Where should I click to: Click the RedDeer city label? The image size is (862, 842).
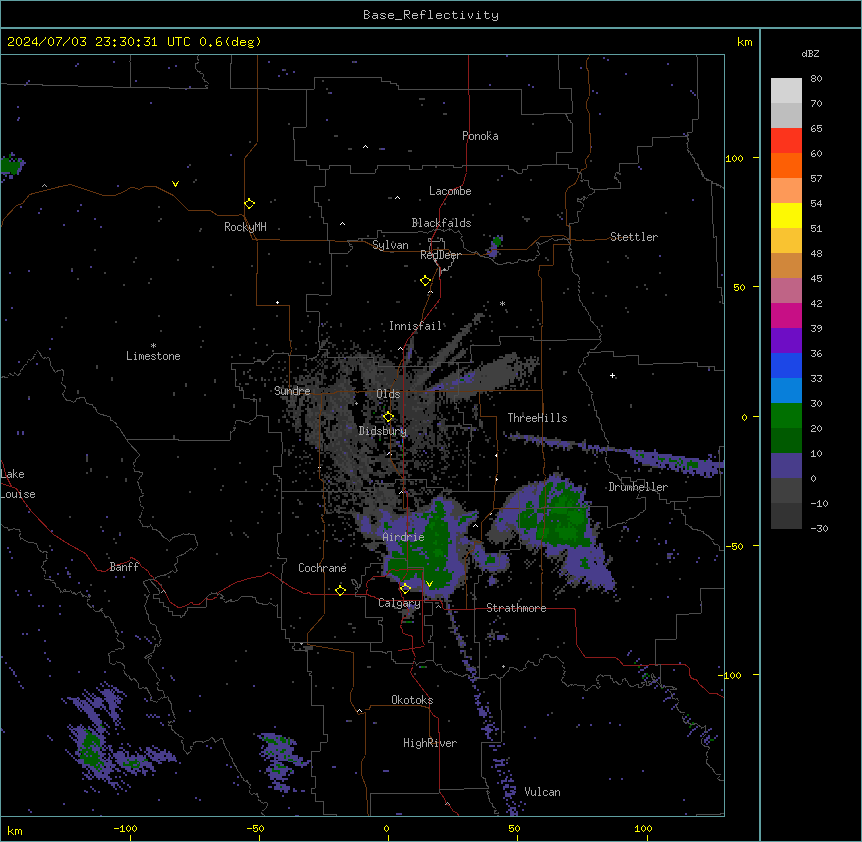(x=440, y=255)
